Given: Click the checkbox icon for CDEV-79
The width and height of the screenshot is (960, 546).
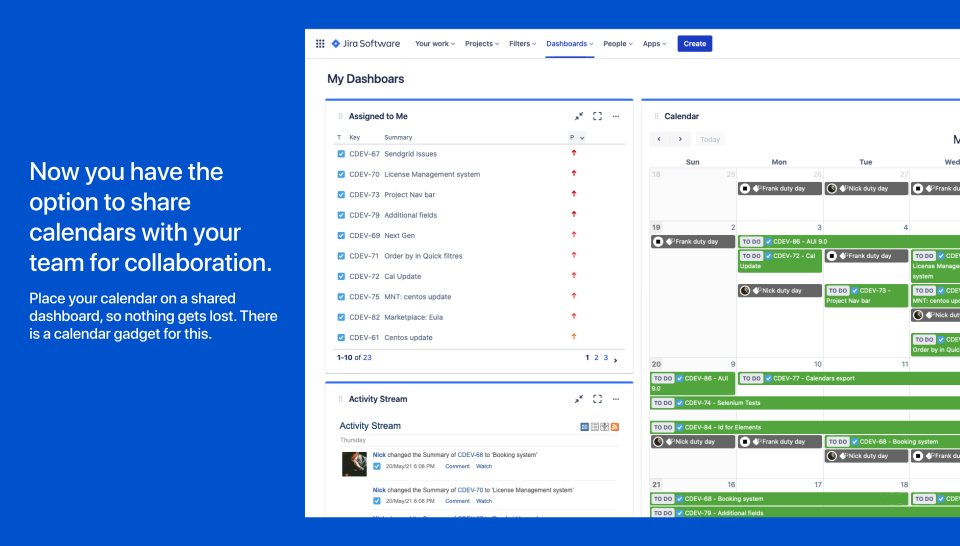Looking at the screenshot, I should point(341,215).
